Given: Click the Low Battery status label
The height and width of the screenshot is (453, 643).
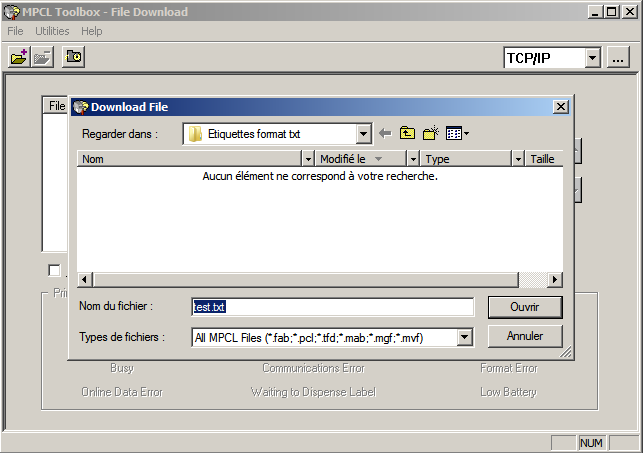Looking at the screenshot, I should coord(508,392).
